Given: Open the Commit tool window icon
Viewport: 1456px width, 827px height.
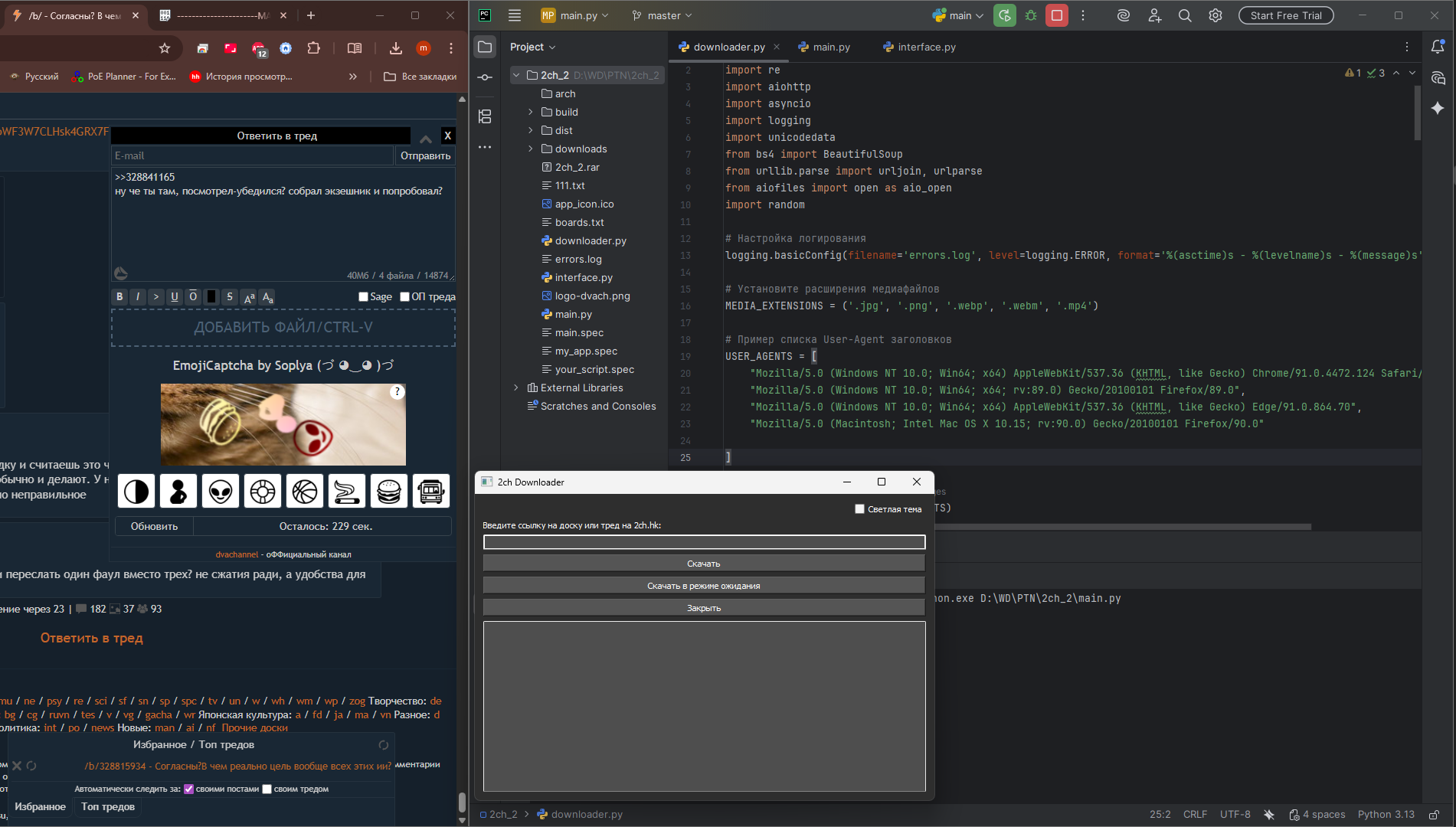Looking at the screenshot, I should point(485,77).
